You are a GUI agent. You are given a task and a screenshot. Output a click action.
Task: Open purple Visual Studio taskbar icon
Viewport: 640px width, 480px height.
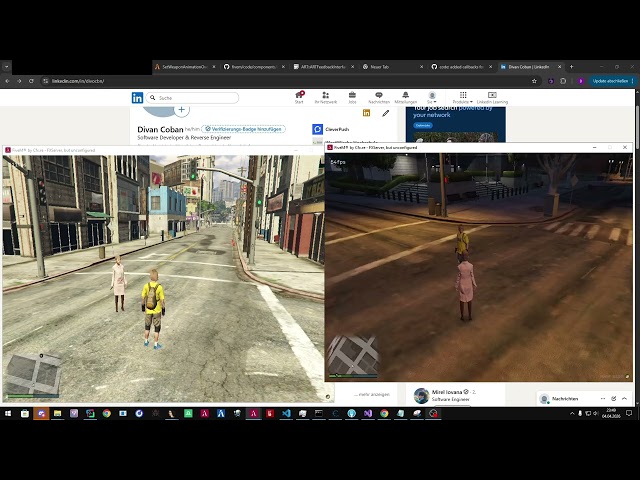tap(368, 413)
